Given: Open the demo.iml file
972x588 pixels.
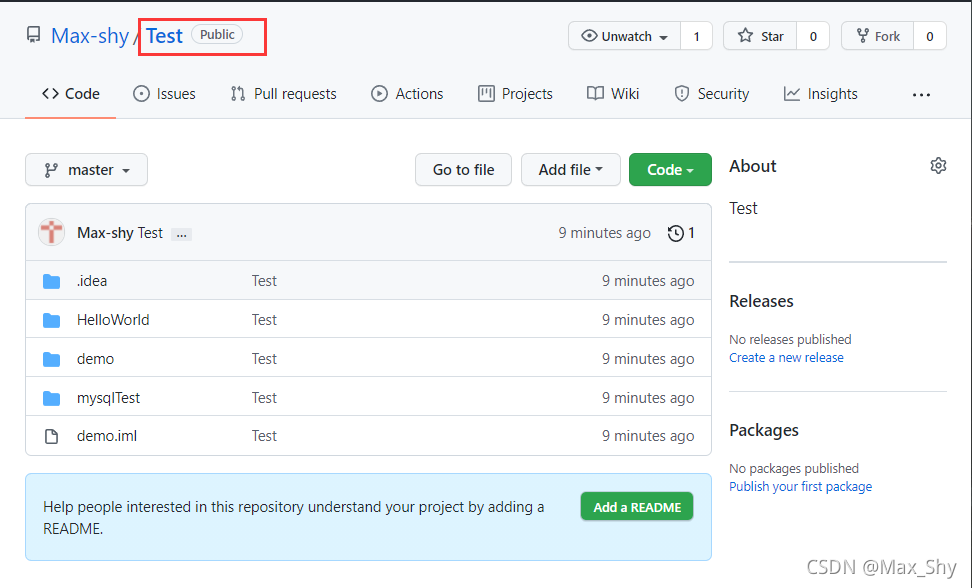Looking at the screenshot, I should click(107, 436).
